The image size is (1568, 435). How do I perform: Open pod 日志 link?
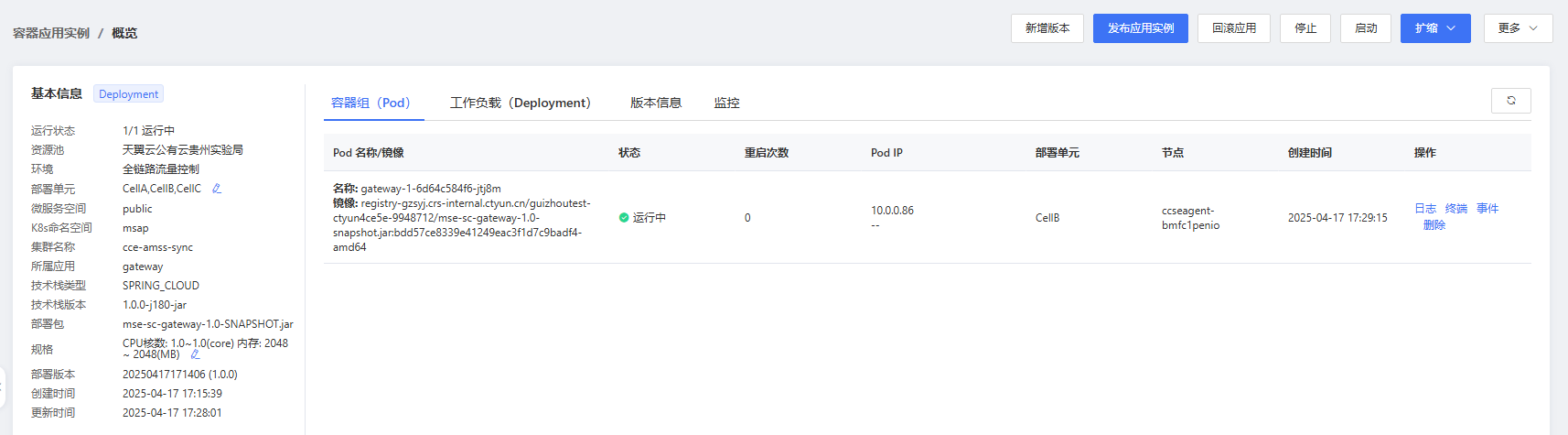pos(1425,209)
